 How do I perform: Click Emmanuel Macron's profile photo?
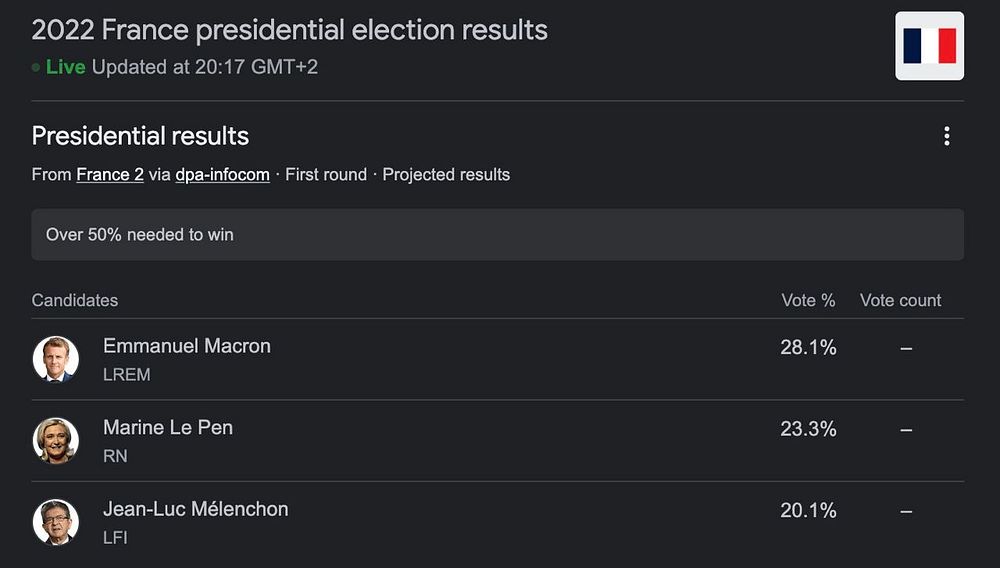pyautogui.click(x=56, y=359)
